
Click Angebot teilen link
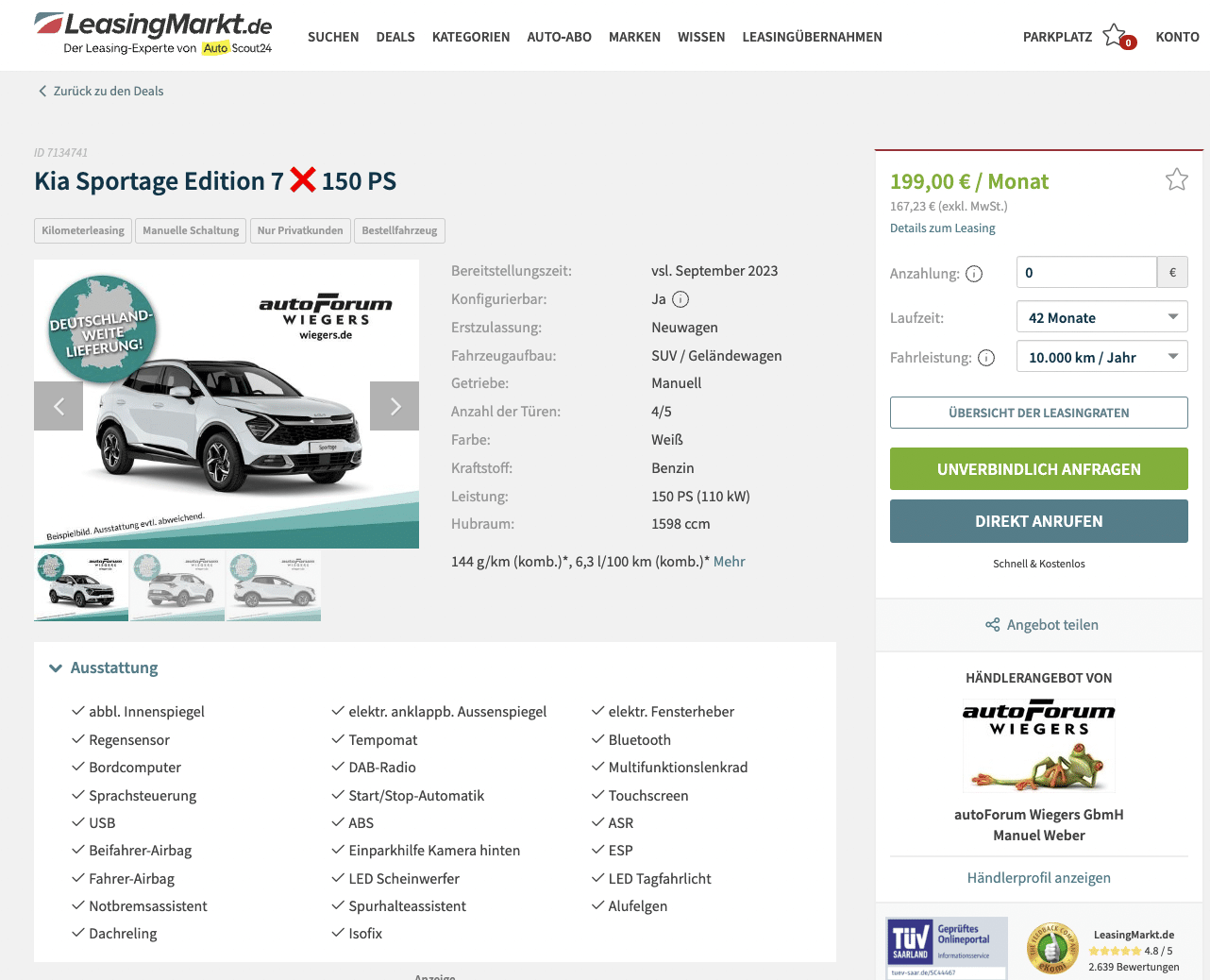point(1052,625)
